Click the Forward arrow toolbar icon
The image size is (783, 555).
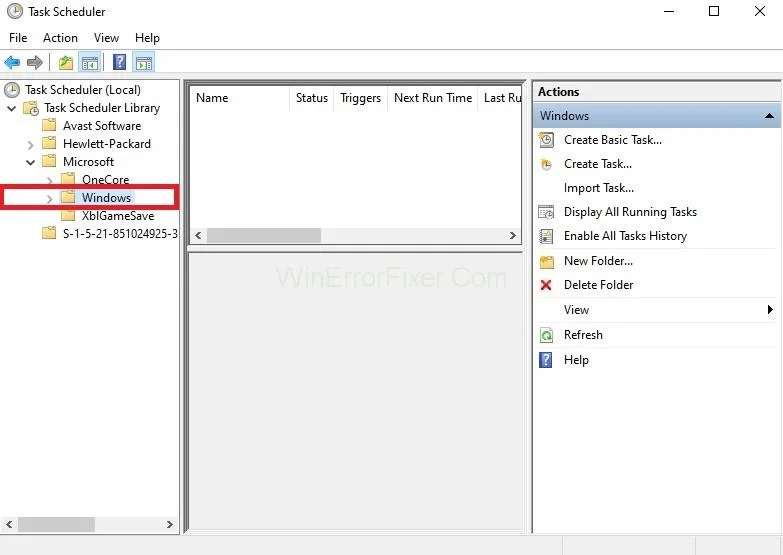click(35, 63)
